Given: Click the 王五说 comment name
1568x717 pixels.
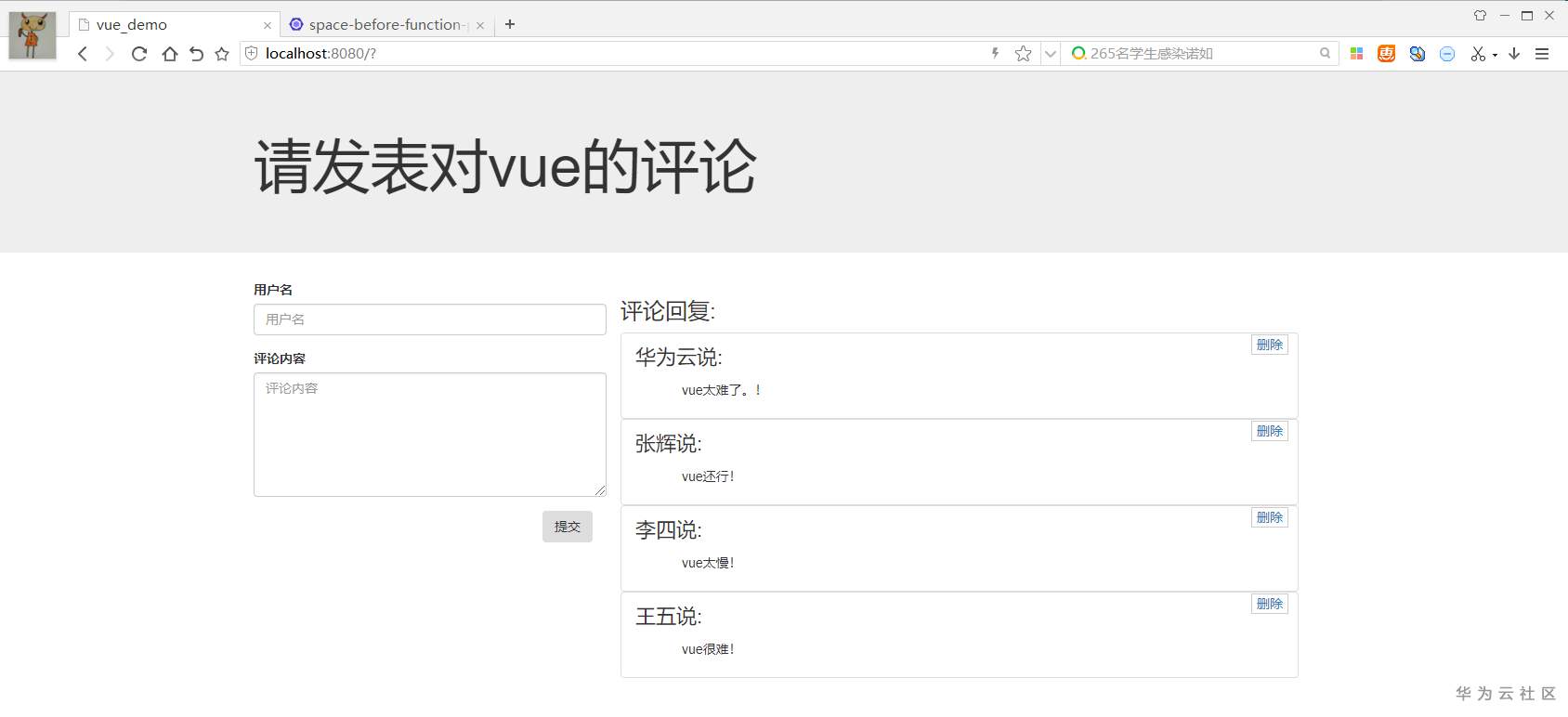Looking at the screenshot, I should [669, 617].
